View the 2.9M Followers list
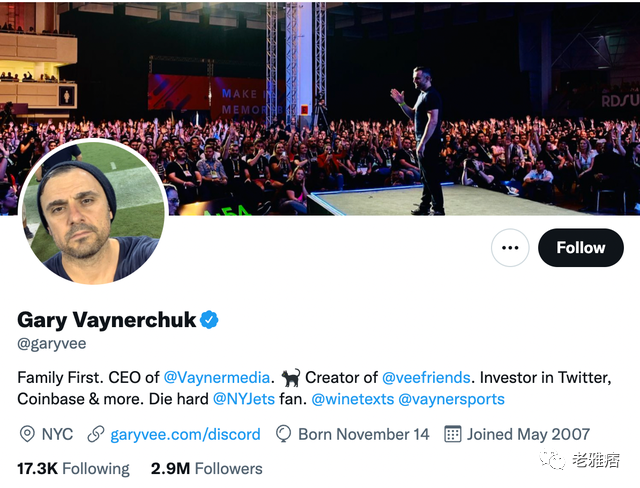Screen dimensions: 640x488 207,468
